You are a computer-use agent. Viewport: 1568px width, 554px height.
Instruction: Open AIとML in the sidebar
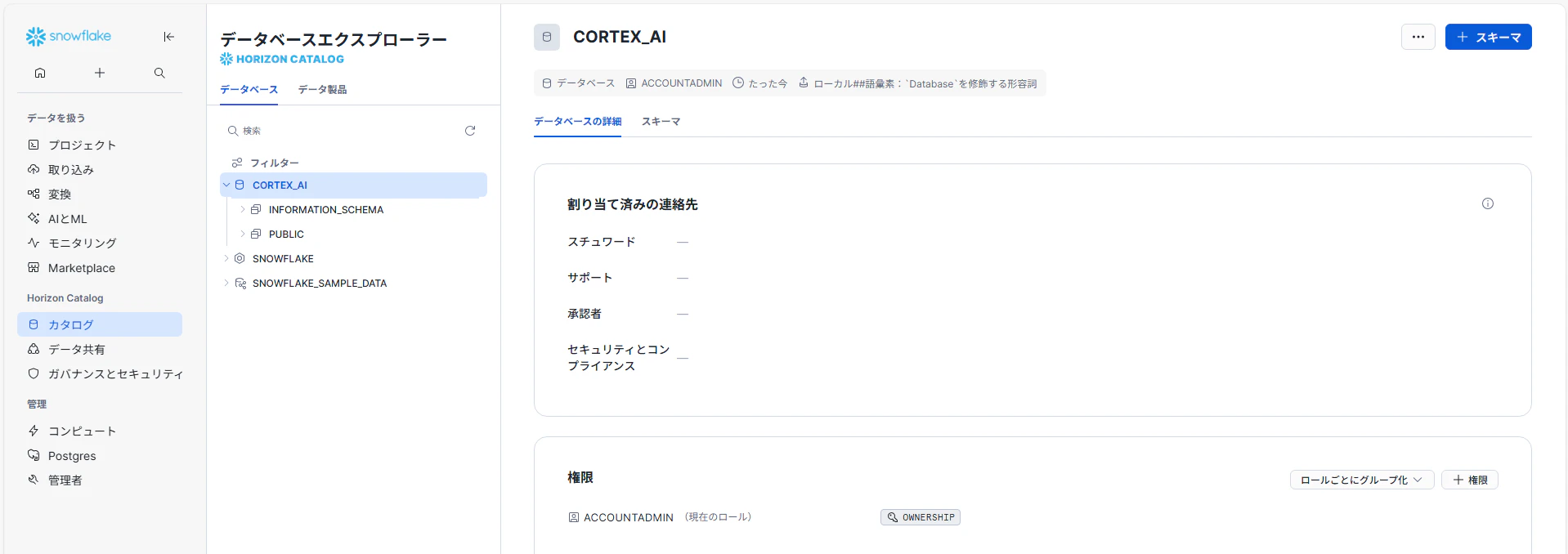pos(100,218)
